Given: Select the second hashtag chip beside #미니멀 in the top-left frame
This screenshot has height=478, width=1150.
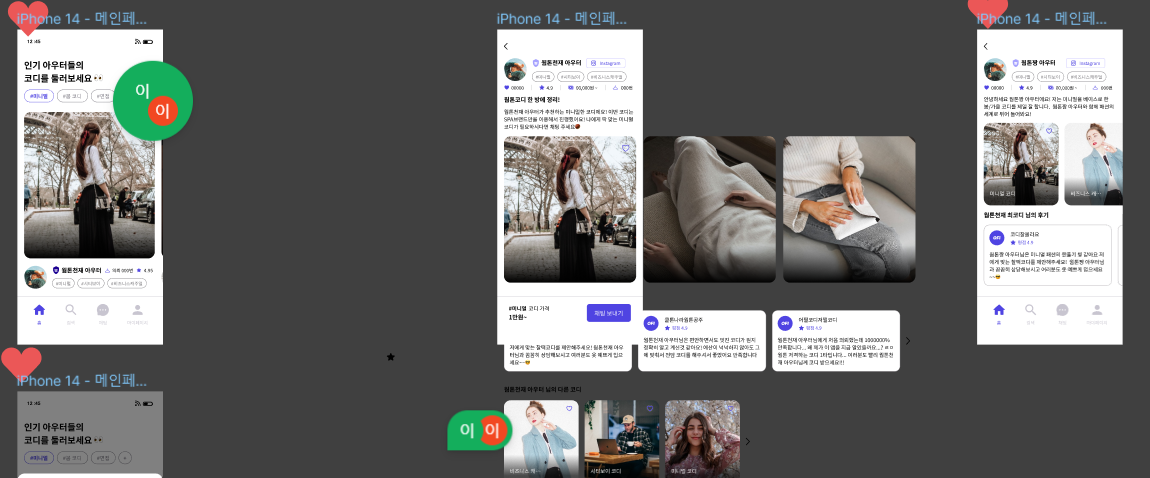Looking at the screenshot, I should [x=73, y=96].
